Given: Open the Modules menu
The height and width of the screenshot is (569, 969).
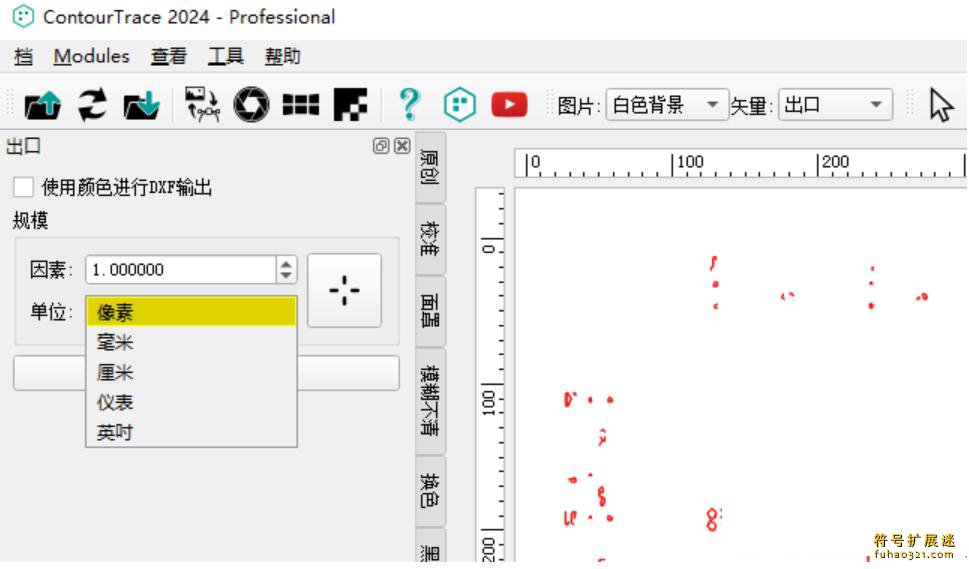Looking at the screenshot, I should tap(91, 56).
